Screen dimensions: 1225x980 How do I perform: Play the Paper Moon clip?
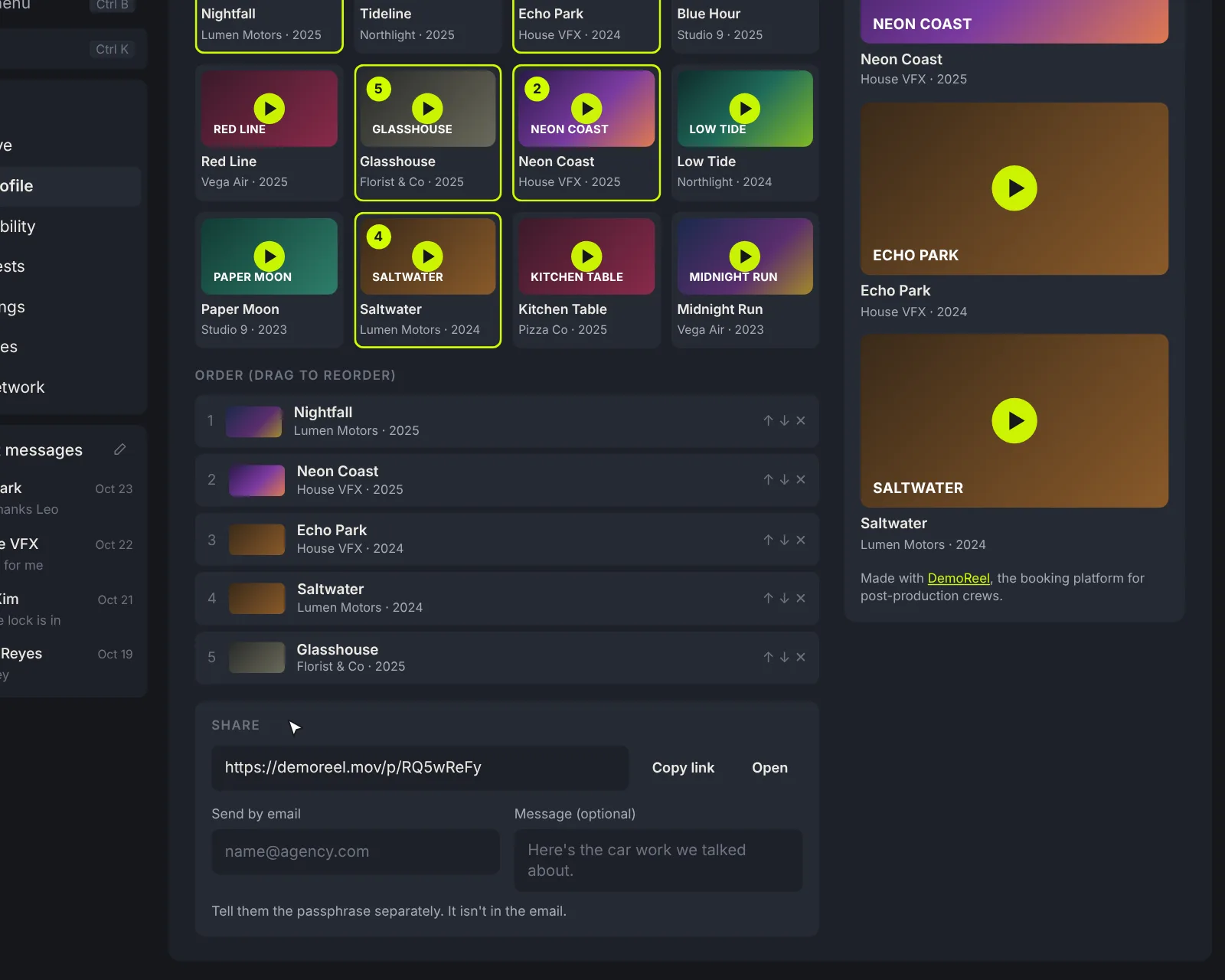269,256
